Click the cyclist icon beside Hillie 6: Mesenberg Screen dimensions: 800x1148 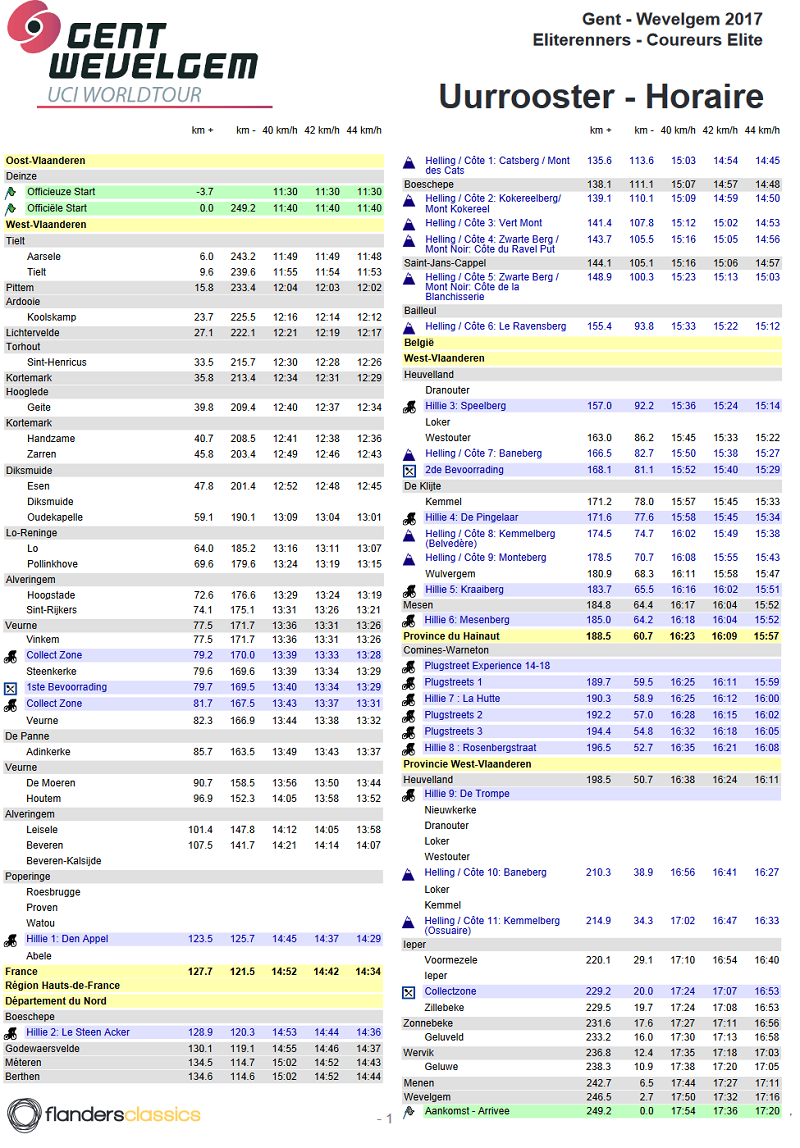(x=409, y=621)
